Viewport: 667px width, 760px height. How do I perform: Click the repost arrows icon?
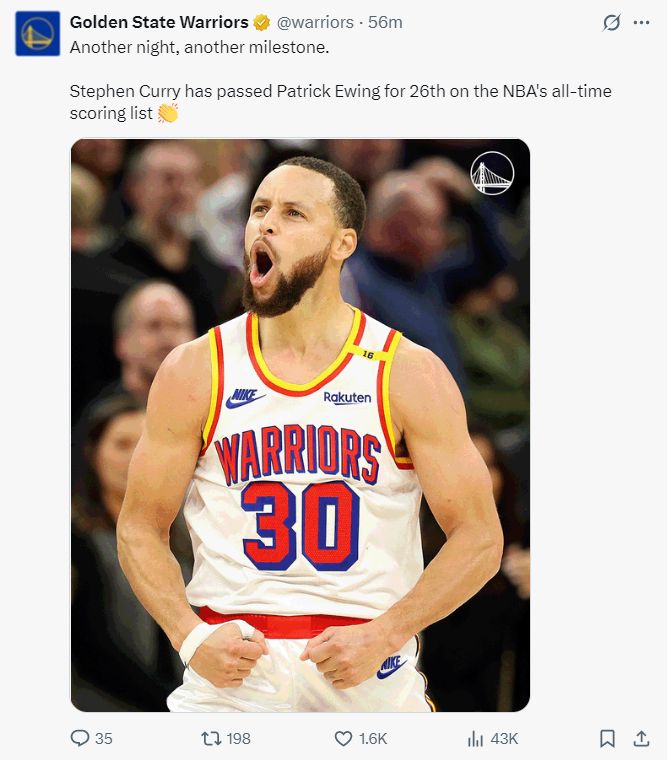point(211,738)
